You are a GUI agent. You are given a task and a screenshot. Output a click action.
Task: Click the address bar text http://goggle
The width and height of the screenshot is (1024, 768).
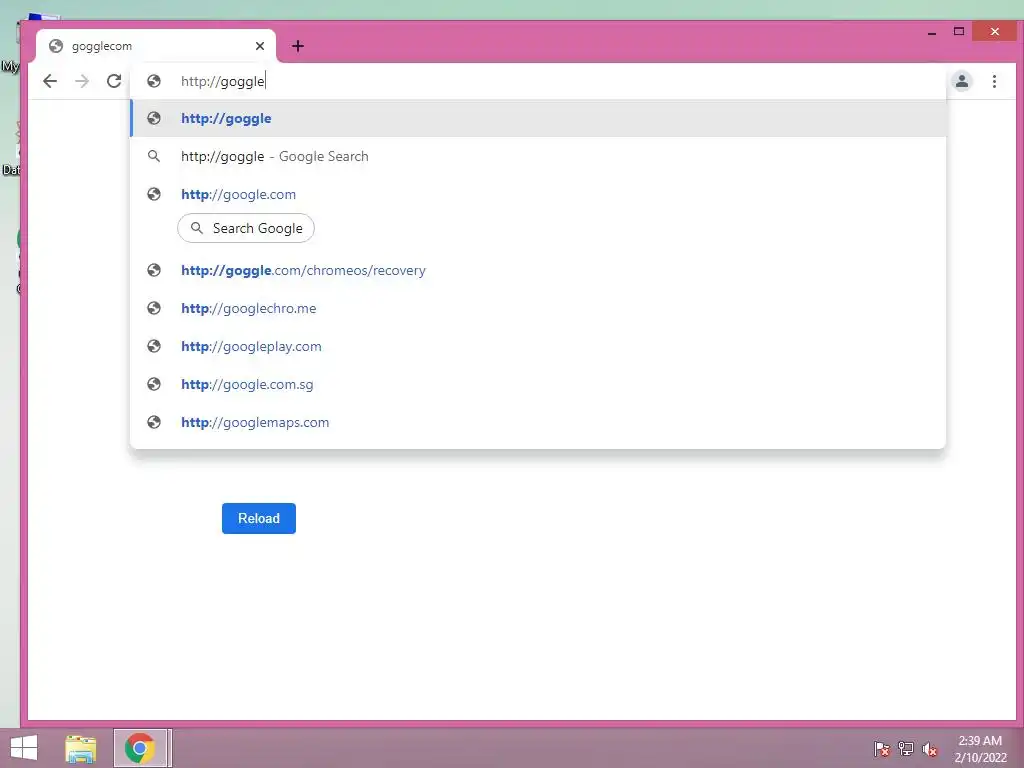click(223, 81)
